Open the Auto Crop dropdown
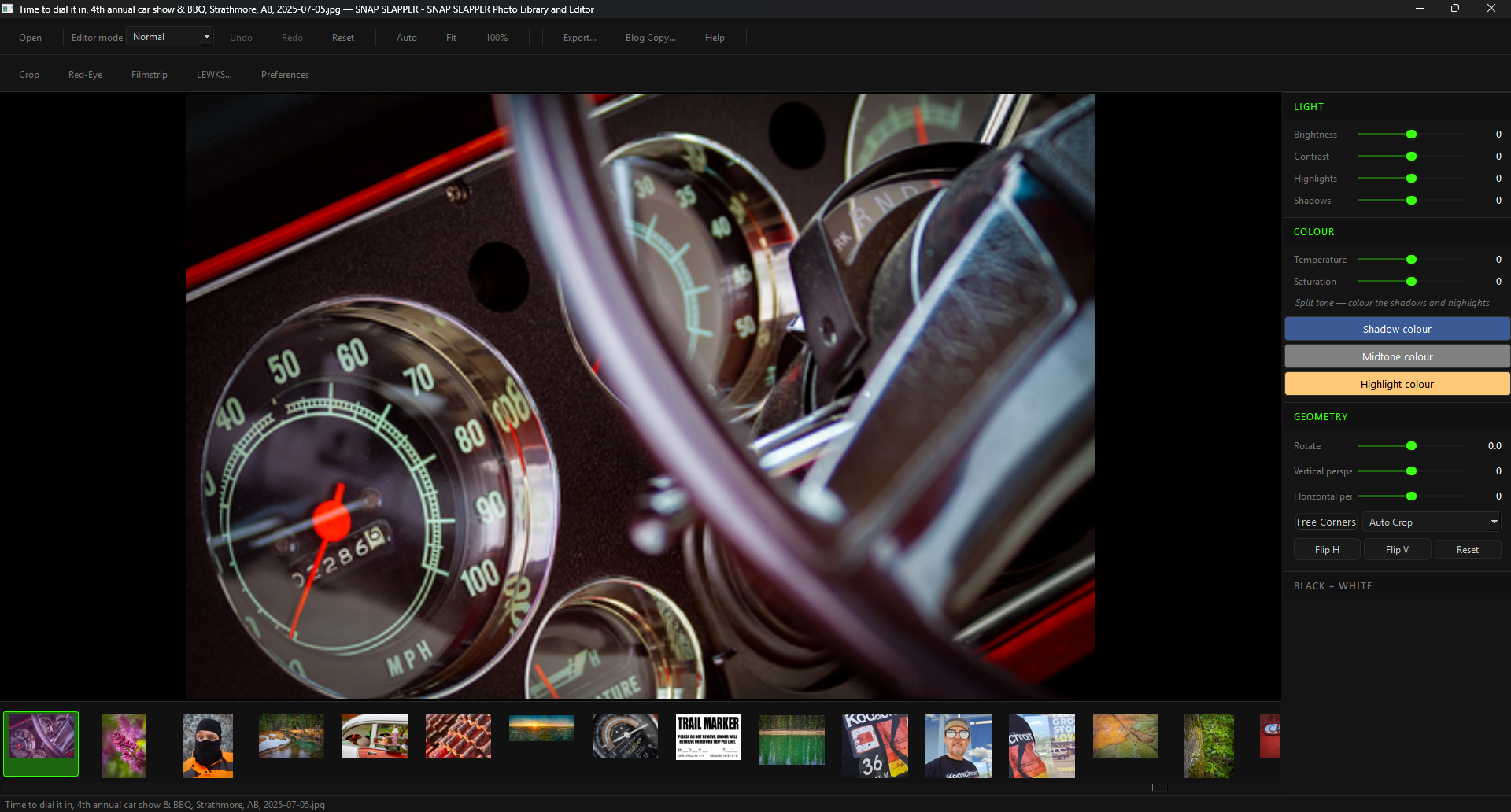The width and height of the screenshot is (1511, 812). (x=1432, y=522)
